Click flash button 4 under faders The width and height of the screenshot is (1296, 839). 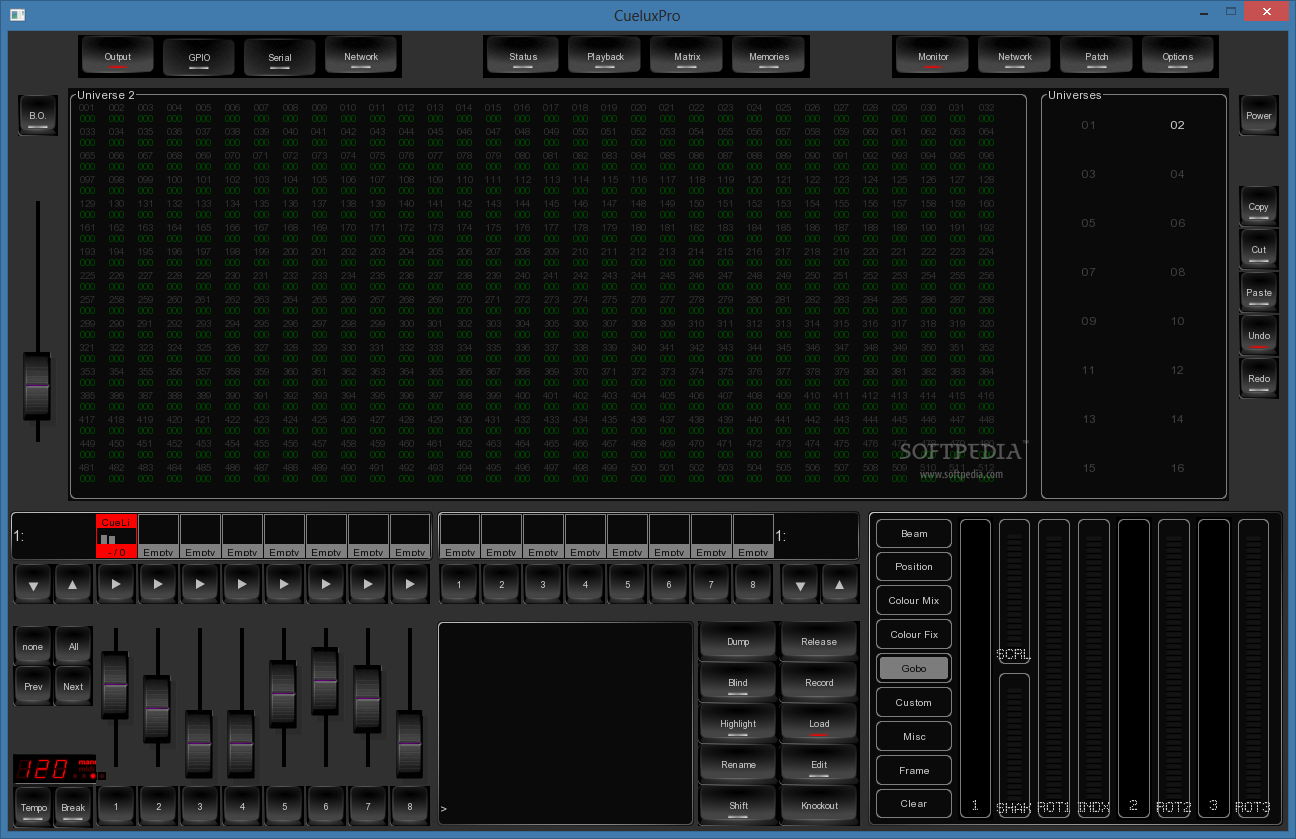[x=241, y=806]
